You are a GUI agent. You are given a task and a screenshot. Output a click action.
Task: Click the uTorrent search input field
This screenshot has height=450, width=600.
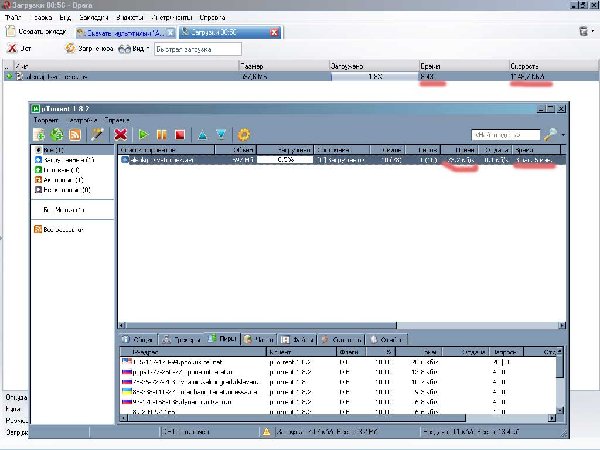pos(505,134)
